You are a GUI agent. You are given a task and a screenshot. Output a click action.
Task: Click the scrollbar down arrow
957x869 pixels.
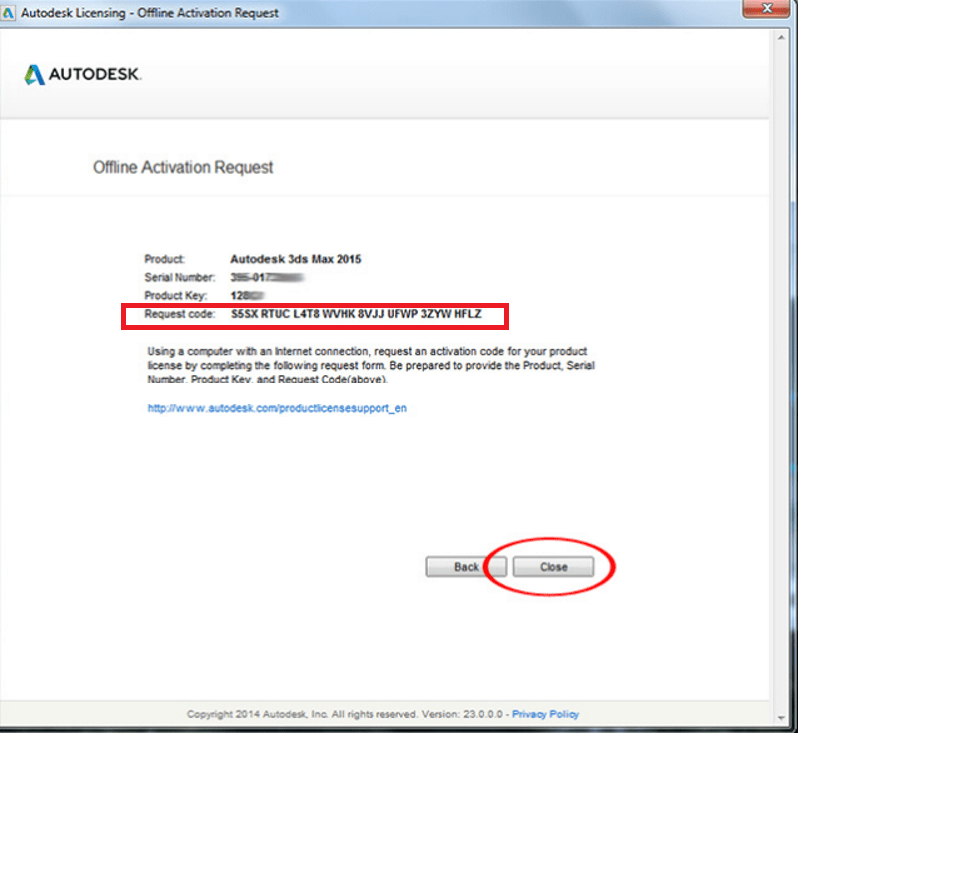pos(781,718)
